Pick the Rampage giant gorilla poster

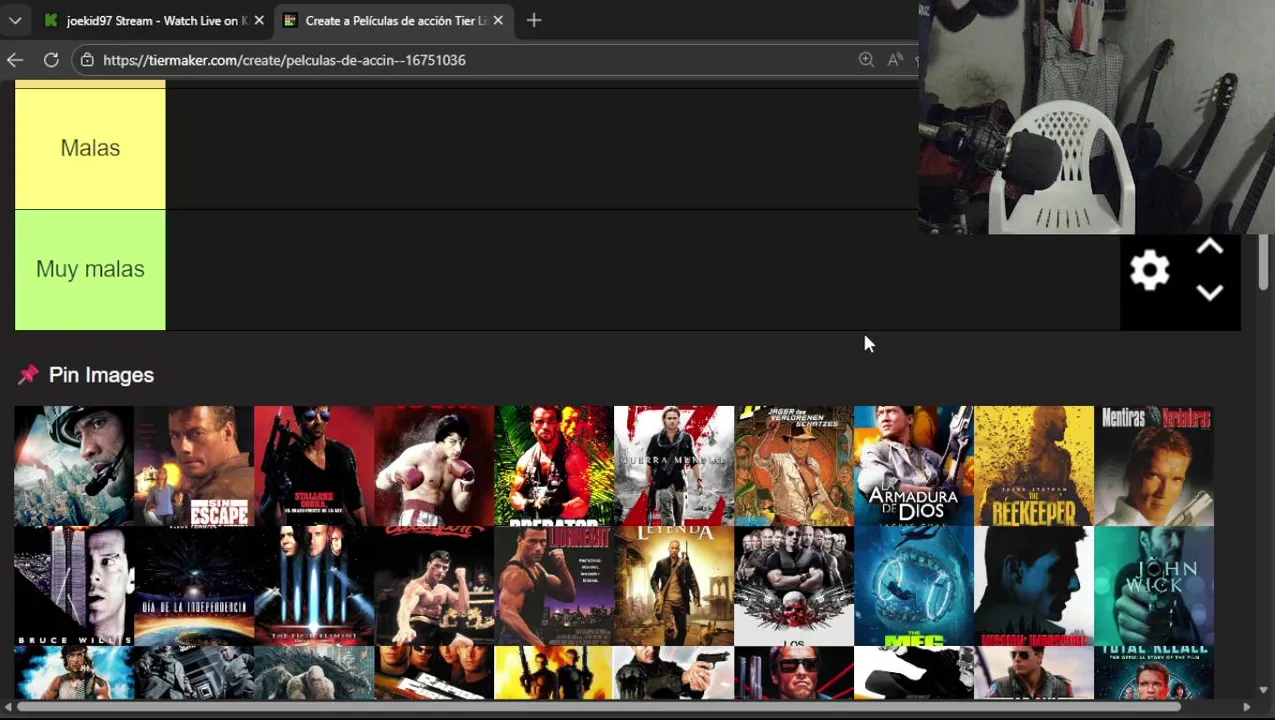point(314,672)
